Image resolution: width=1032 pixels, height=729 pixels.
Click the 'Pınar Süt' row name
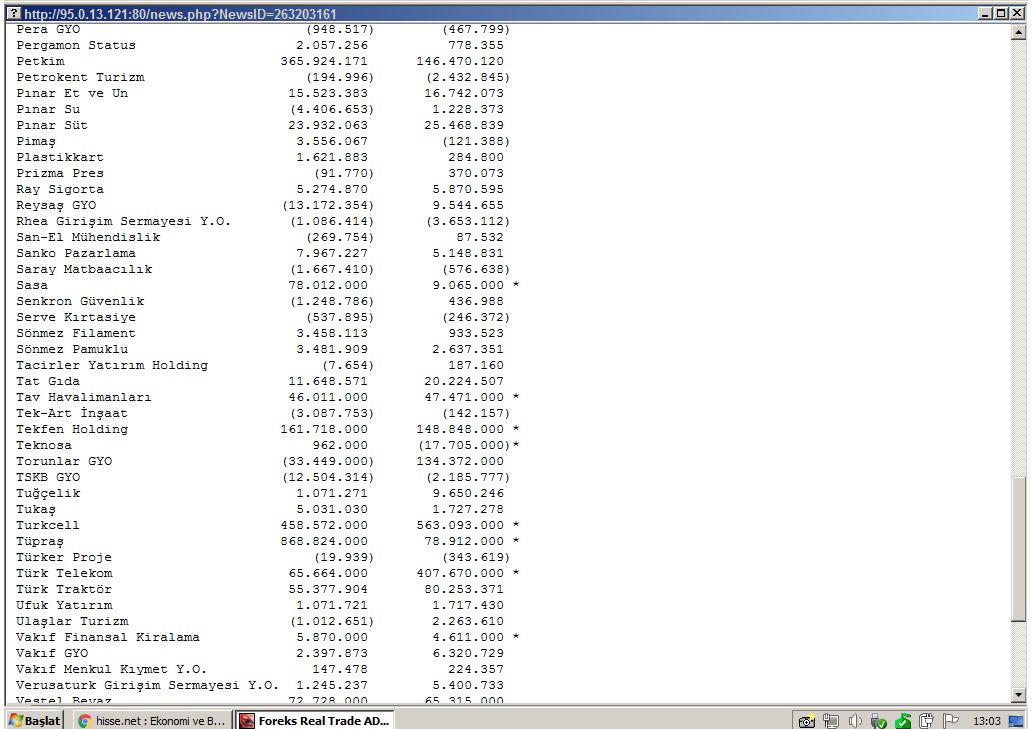coord(52,125)
